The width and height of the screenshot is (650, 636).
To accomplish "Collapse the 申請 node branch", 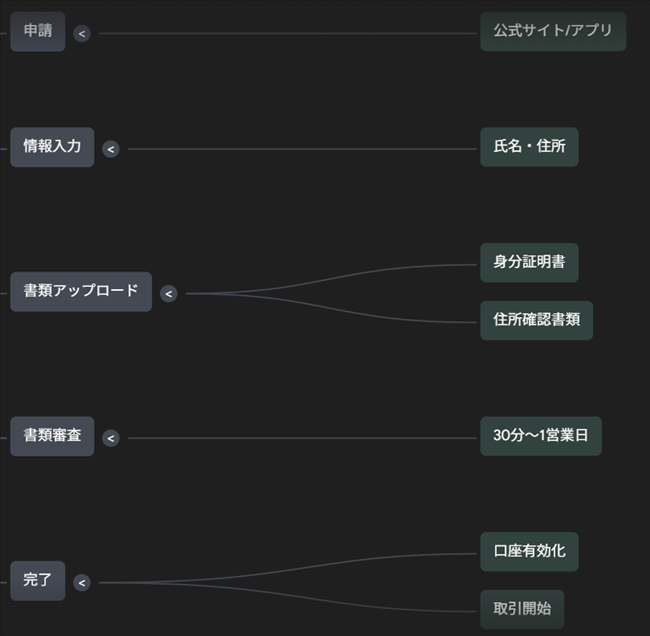I will click(x=82, y=33).
